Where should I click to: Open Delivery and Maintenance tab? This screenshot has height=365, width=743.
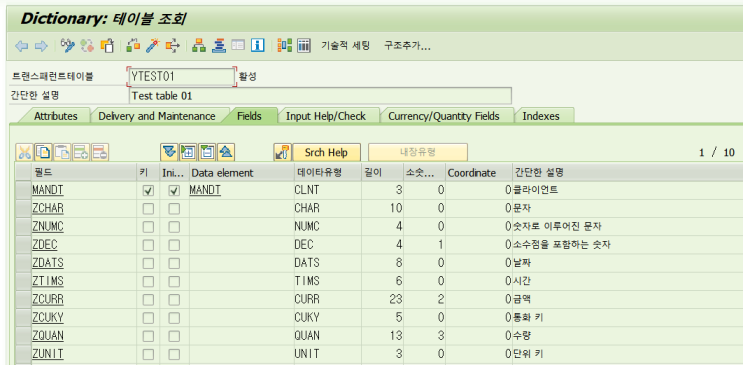pyautogui.click(x=157, y=116)
